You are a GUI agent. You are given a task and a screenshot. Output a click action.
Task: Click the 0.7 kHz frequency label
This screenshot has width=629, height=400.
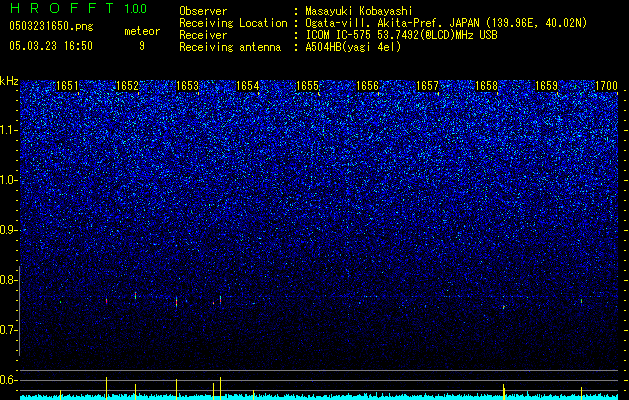(8, 330)
